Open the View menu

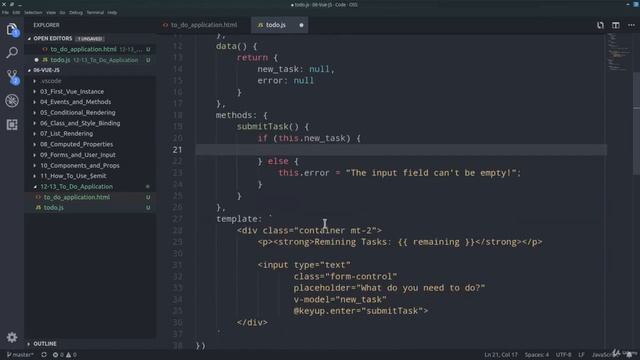click(x=51, y=13)
